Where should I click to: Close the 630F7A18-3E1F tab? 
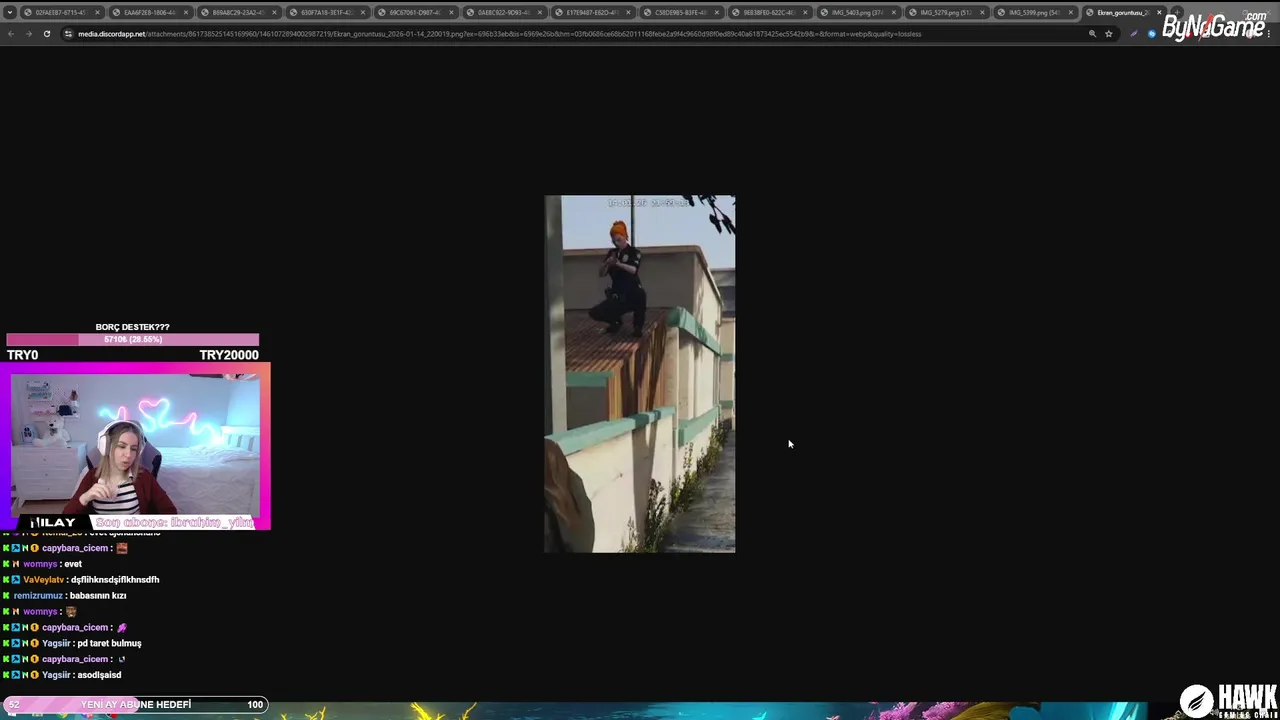click(x=363, y=13)
